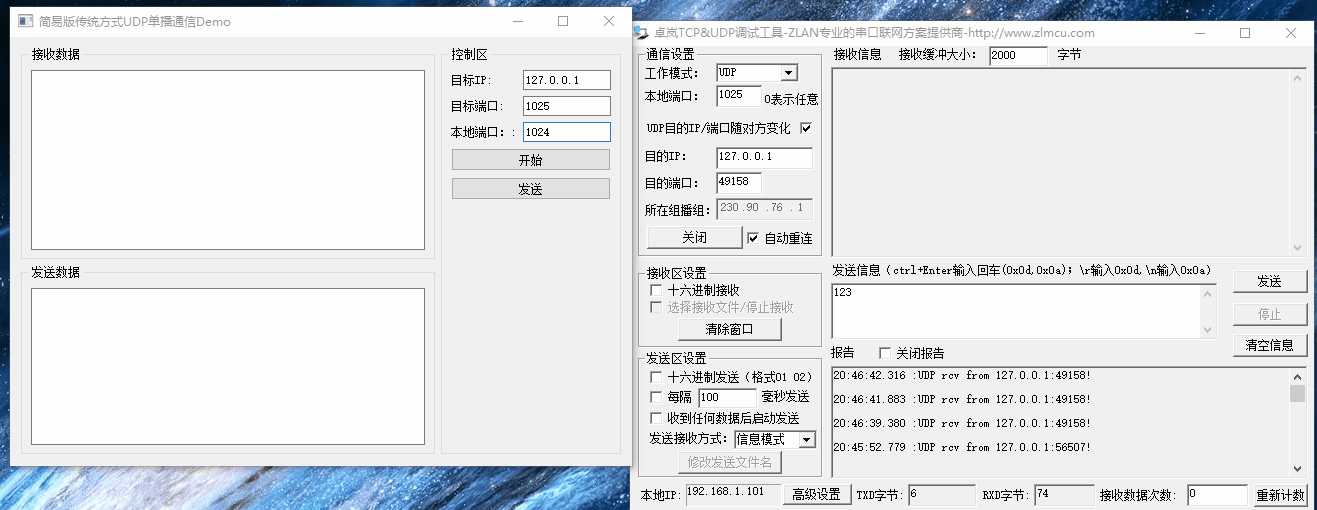Enable the 每隔 interval send checkbox
Screen dimensions: 1317x510
point(656,397)
